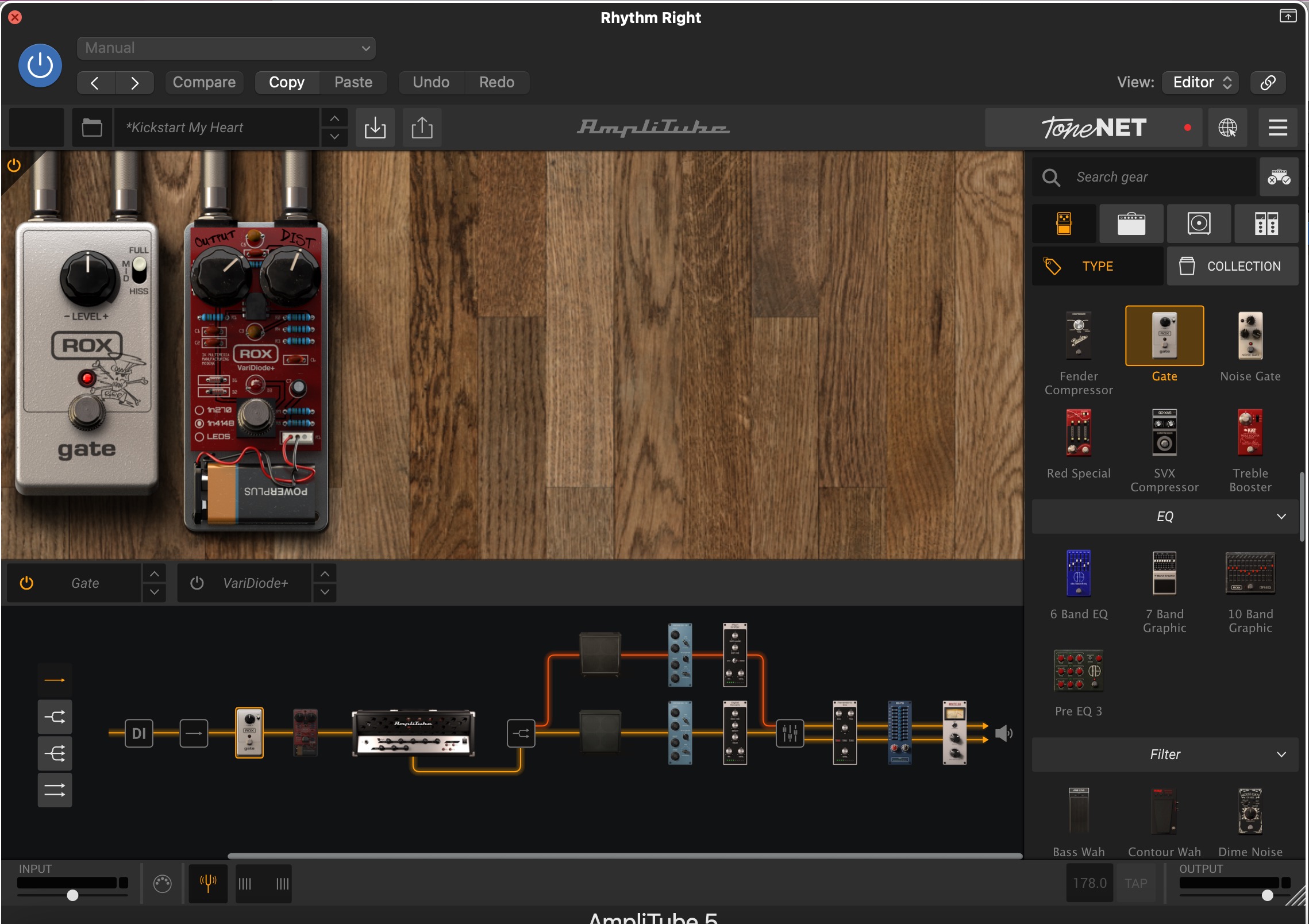Viewport: 1309px width, 924px height.
Task: Click the VariDiode+ slot down chevron
Action: (325, 592)
